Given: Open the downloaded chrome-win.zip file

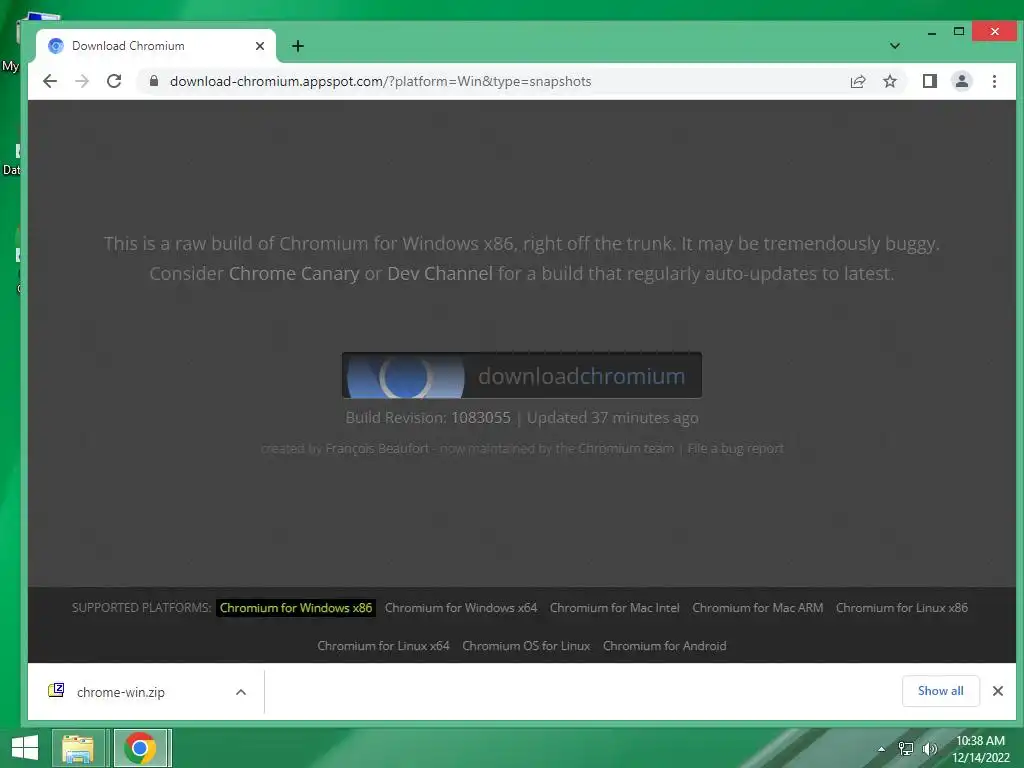Looking at the screenshot, I should 120,692.
